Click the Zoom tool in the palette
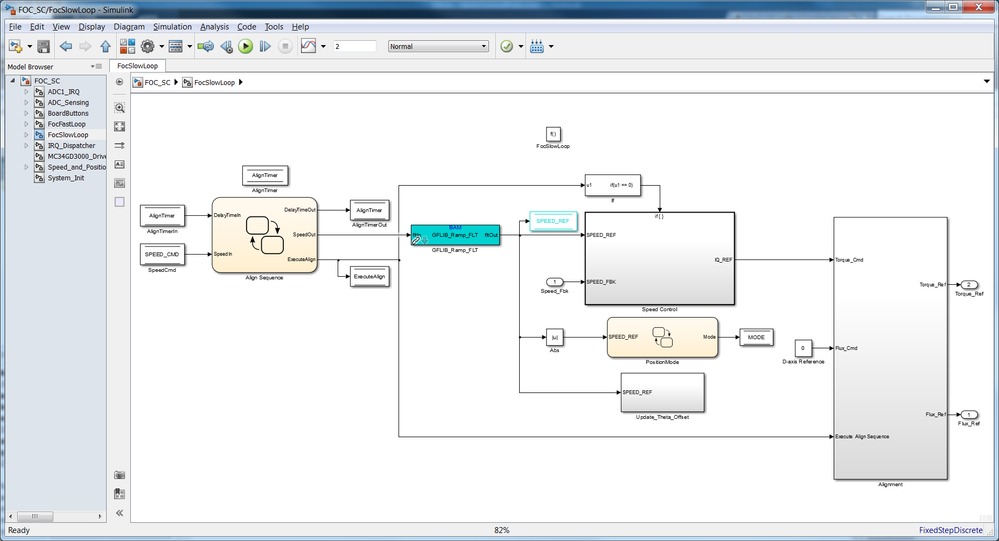The image size is (999, 541). point(119,108)
